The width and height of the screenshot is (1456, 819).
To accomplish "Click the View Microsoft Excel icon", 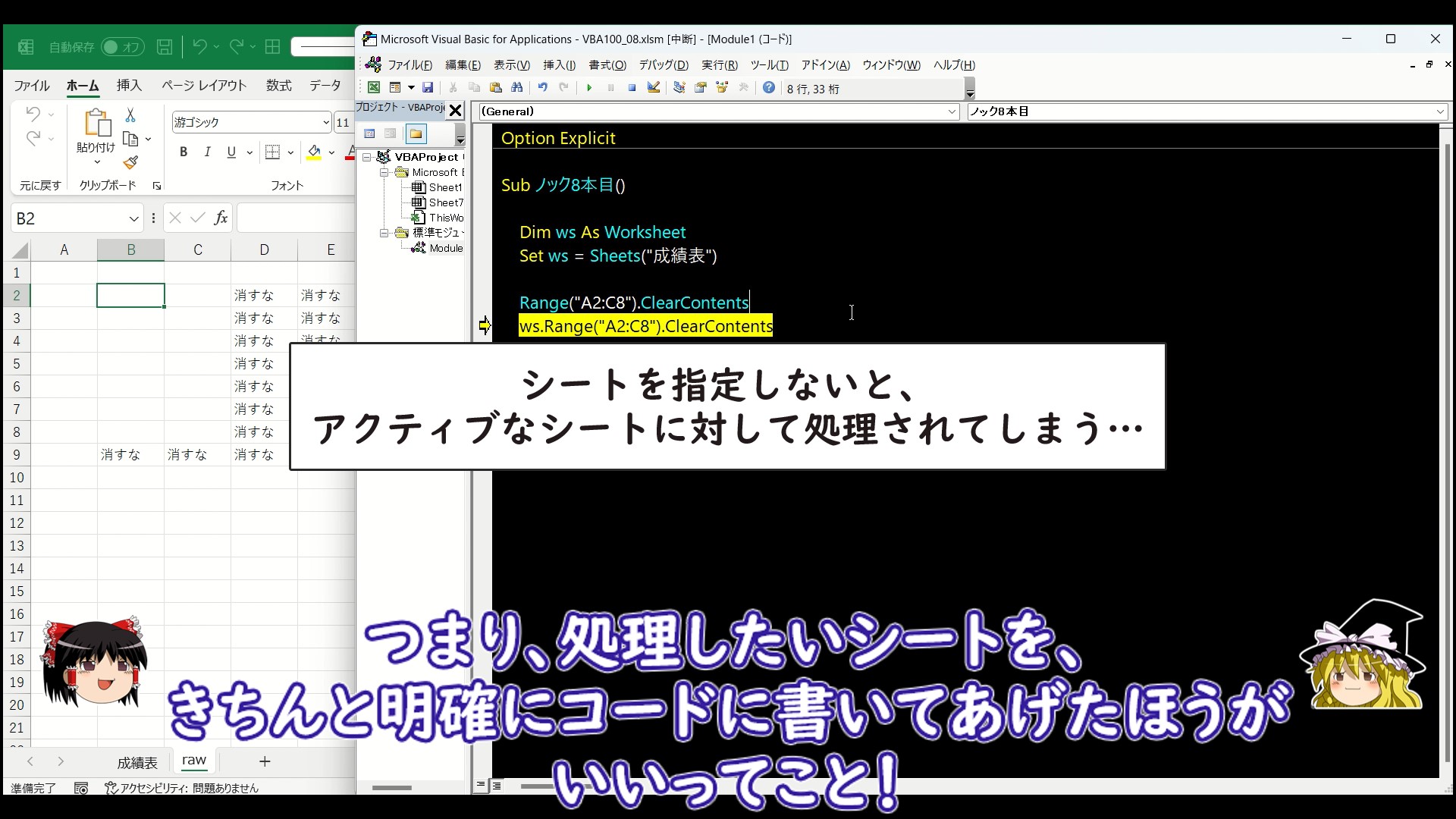I will click(374, 88).
